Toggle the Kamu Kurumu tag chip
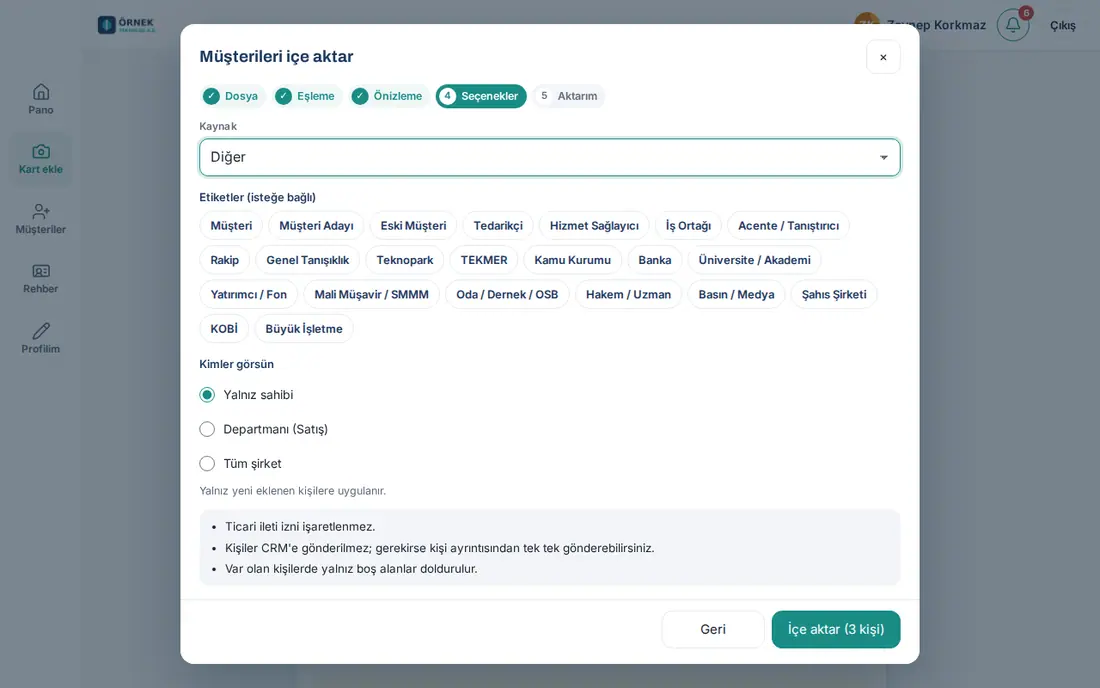This screenshot has height=688, width=1100. point(572,260)
